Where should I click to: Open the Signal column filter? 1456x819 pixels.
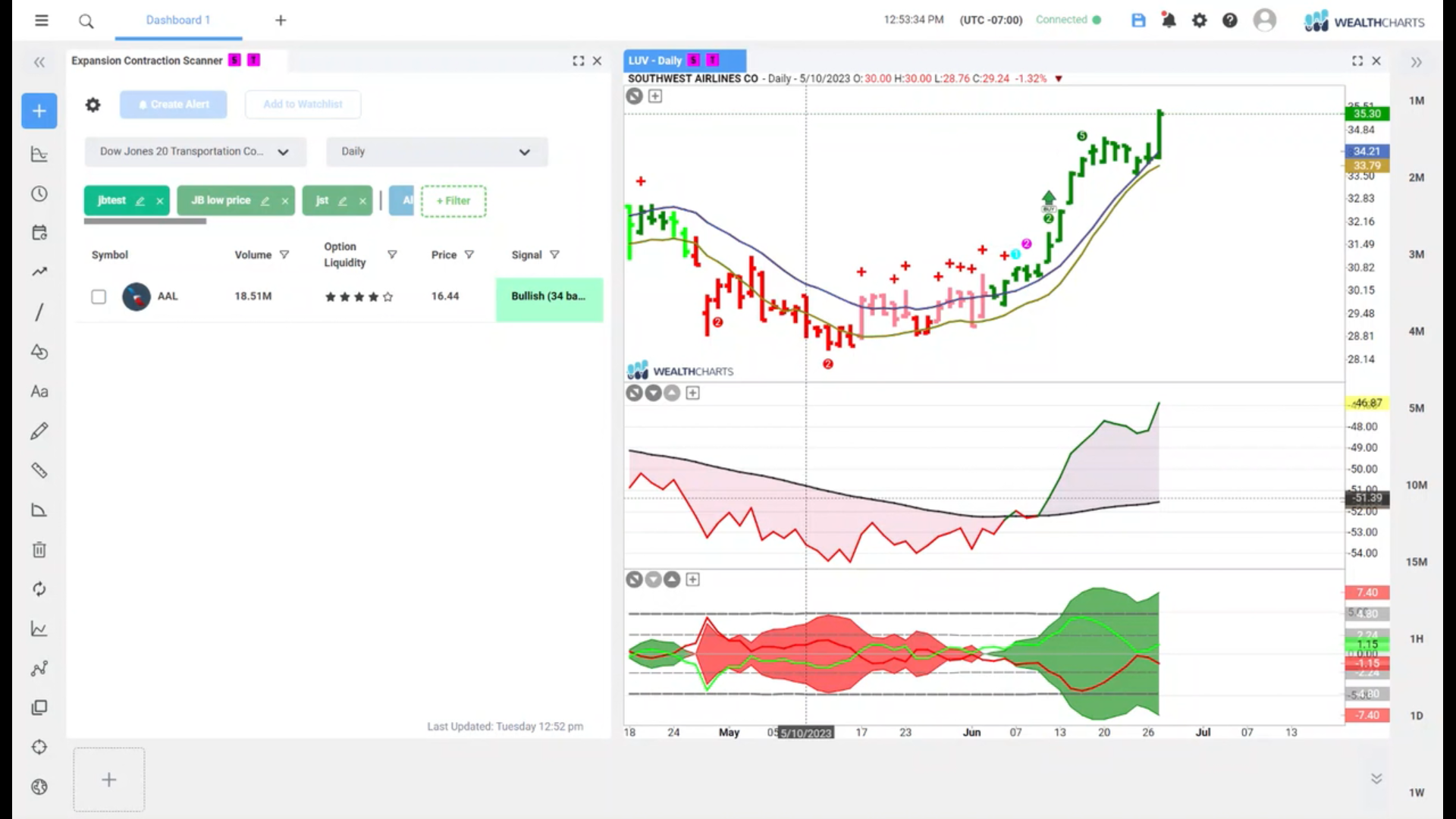[x=554, y=255]
